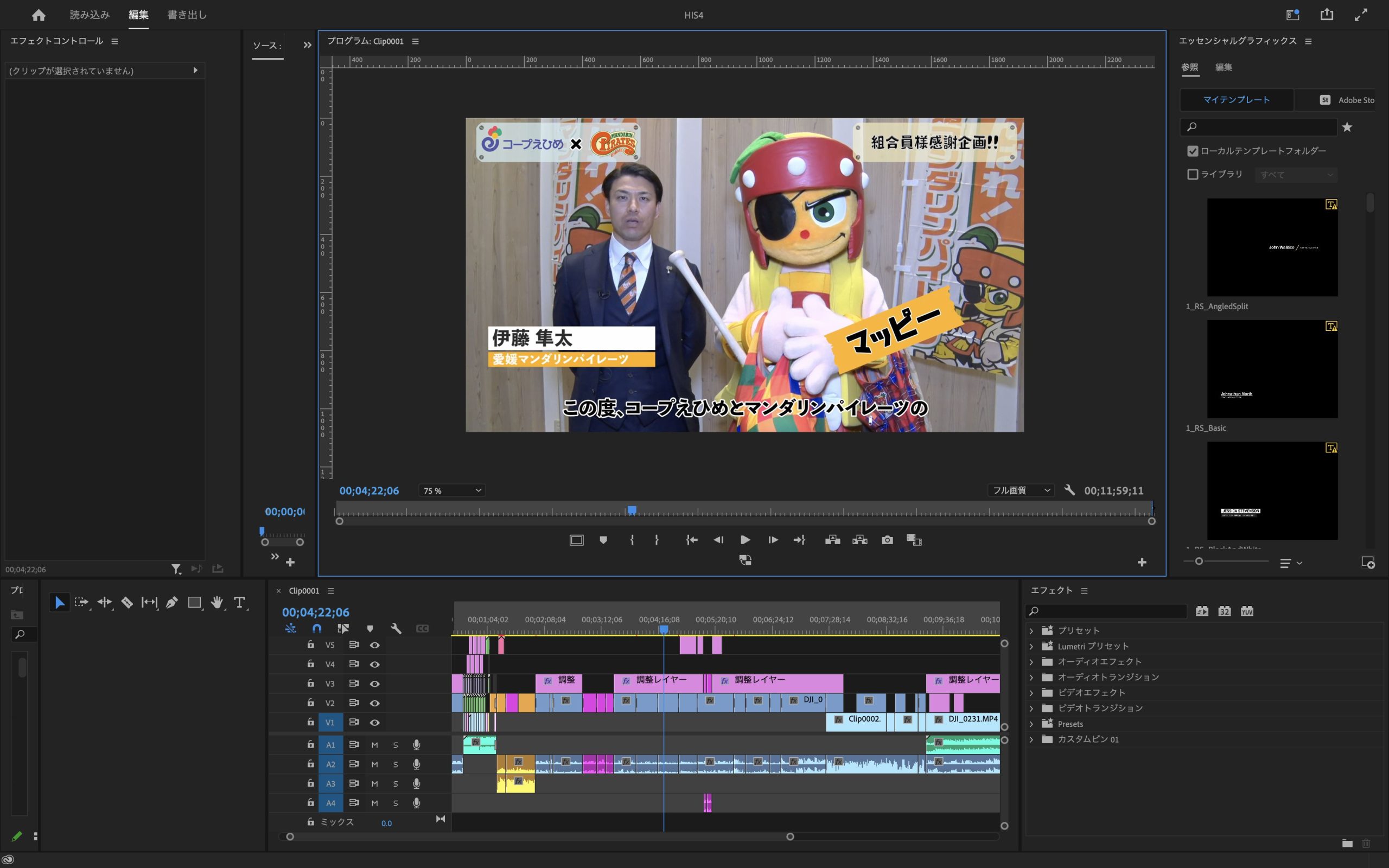The height and width of the screenshot is (868, 1389).
Task: Show overflow panels next to ソース tab
Action: coord(308,46)
